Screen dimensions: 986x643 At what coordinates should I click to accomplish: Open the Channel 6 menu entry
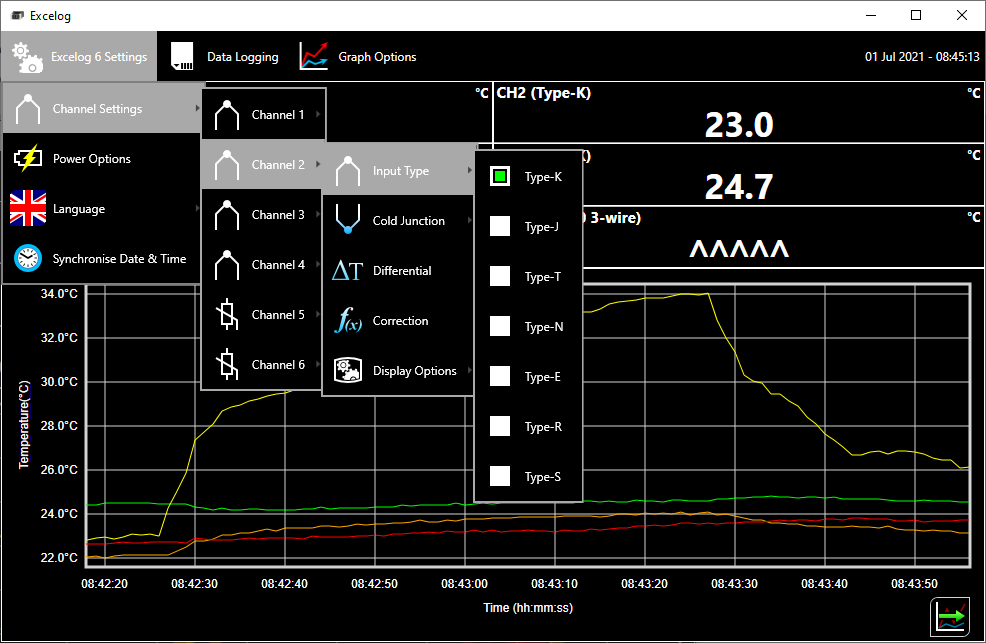(x=263, y=365)
